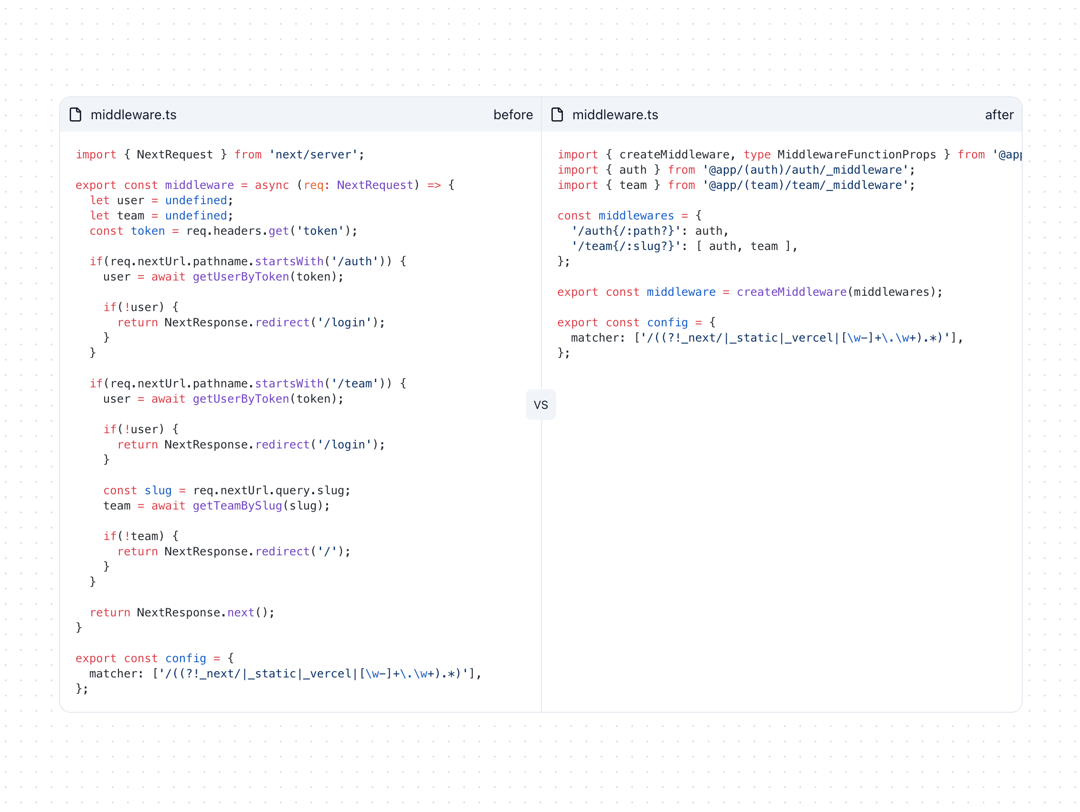Click the NextResponse.redirect('/') return line
This screenshot has width=1080, height=812.
(x=233, y=552)
